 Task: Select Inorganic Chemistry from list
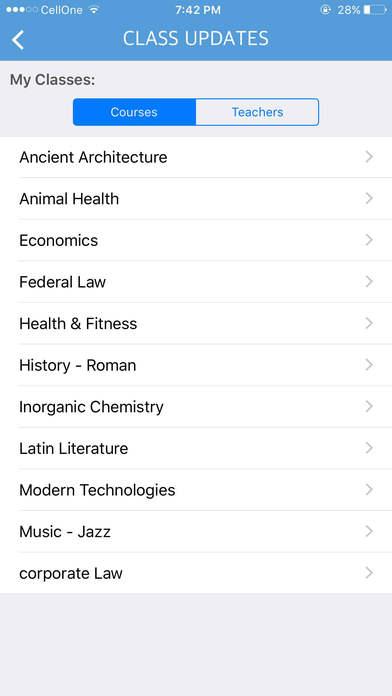click(196, 407)
